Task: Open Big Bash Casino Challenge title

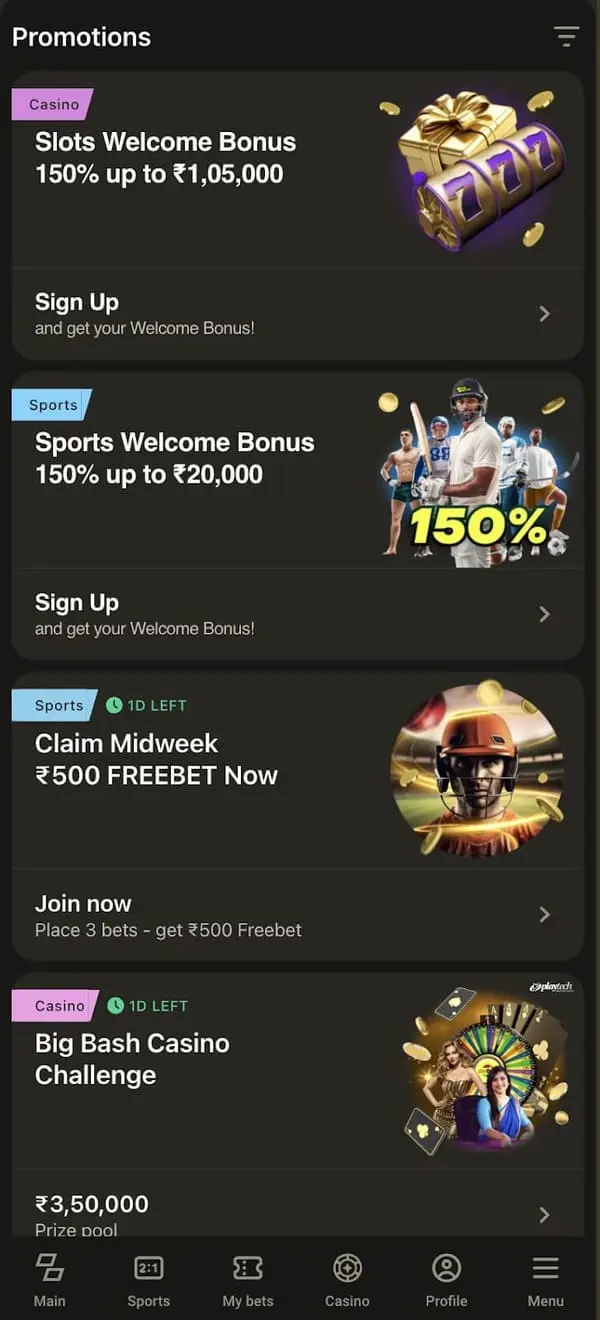Action: 132,1059
